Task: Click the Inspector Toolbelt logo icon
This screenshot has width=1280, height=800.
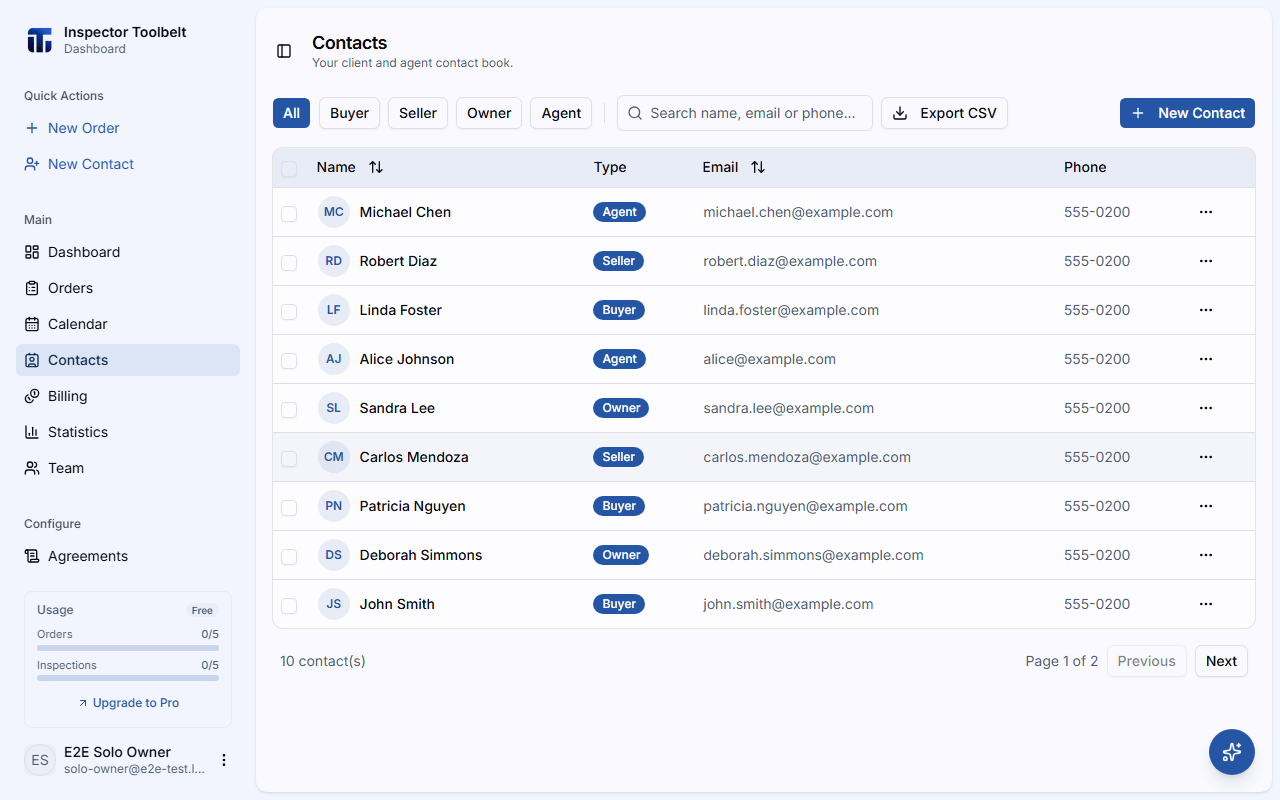Action: pos(39,40)
